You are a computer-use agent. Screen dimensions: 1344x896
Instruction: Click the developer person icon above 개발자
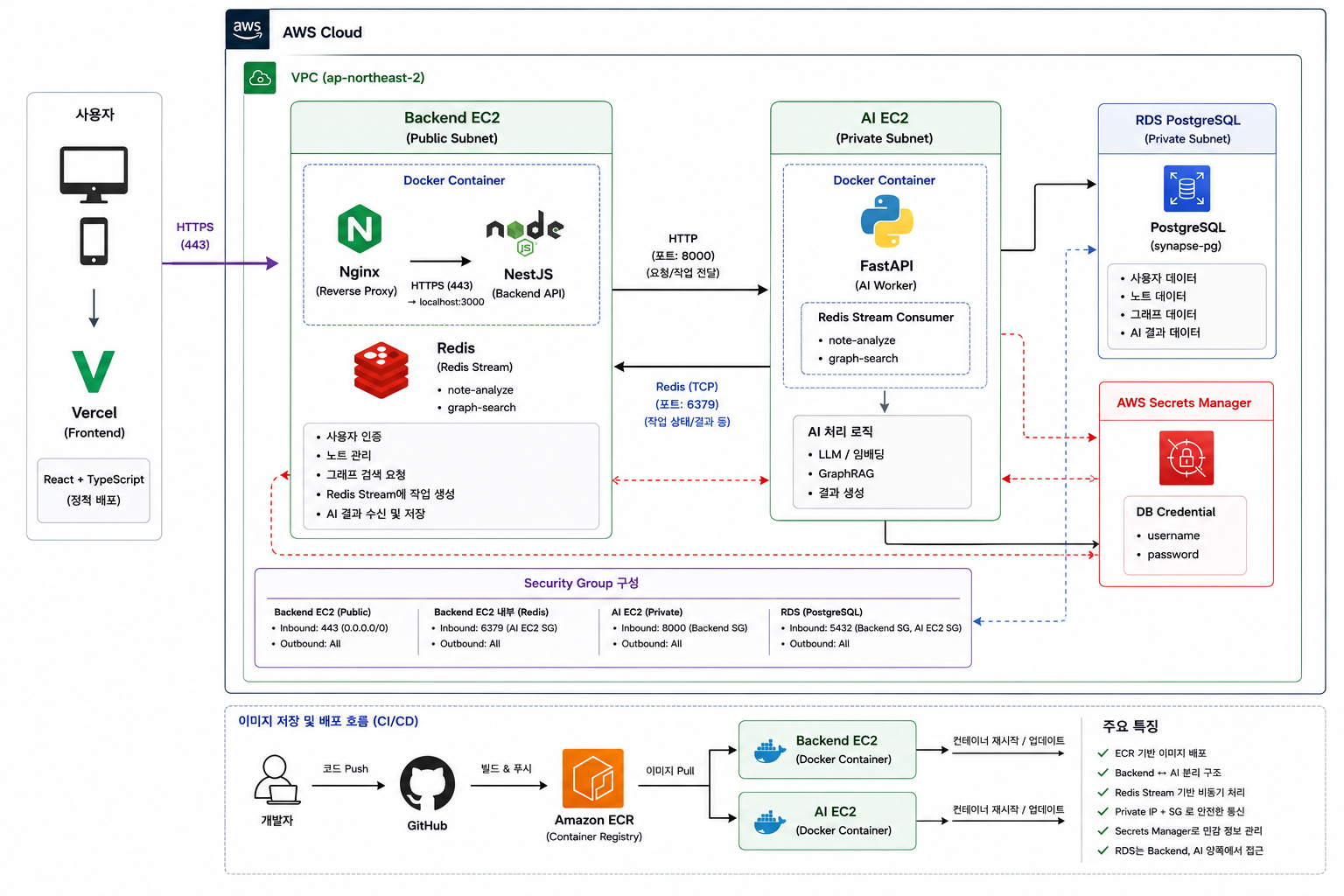pos(276,780)
